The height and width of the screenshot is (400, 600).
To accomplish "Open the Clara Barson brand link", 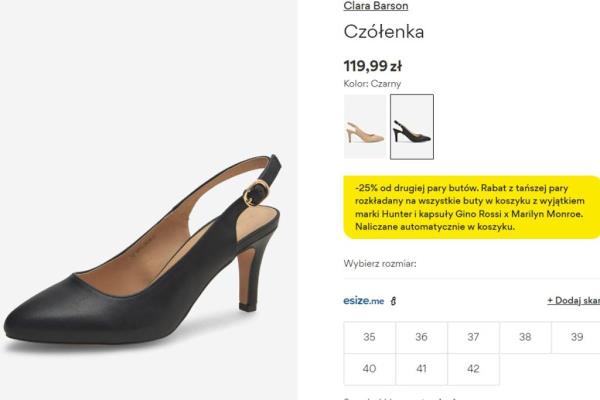I will [x=376, y=6].
